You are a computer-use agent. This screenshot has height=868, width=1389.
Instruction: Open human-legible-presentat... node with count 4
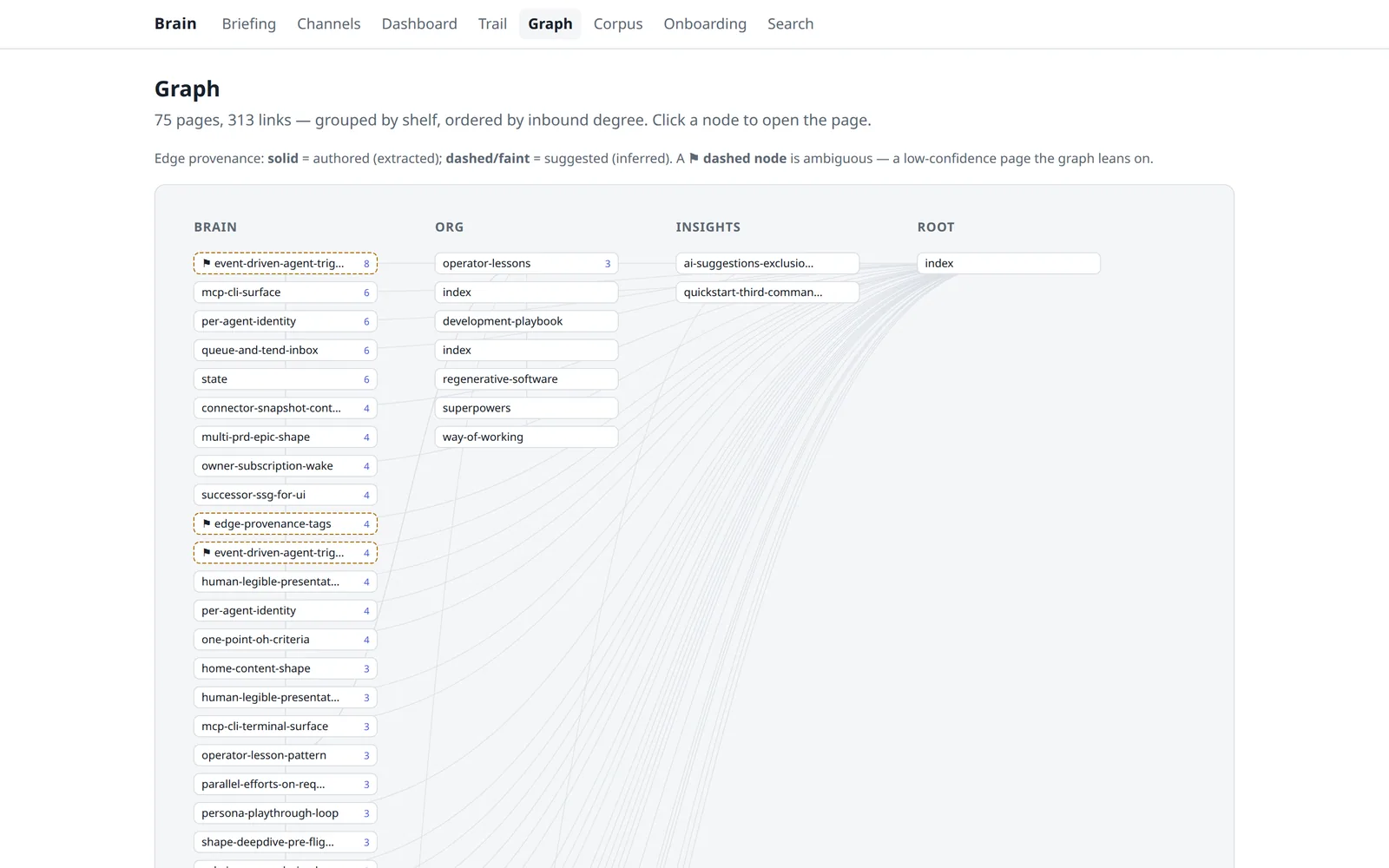[286, 582]
